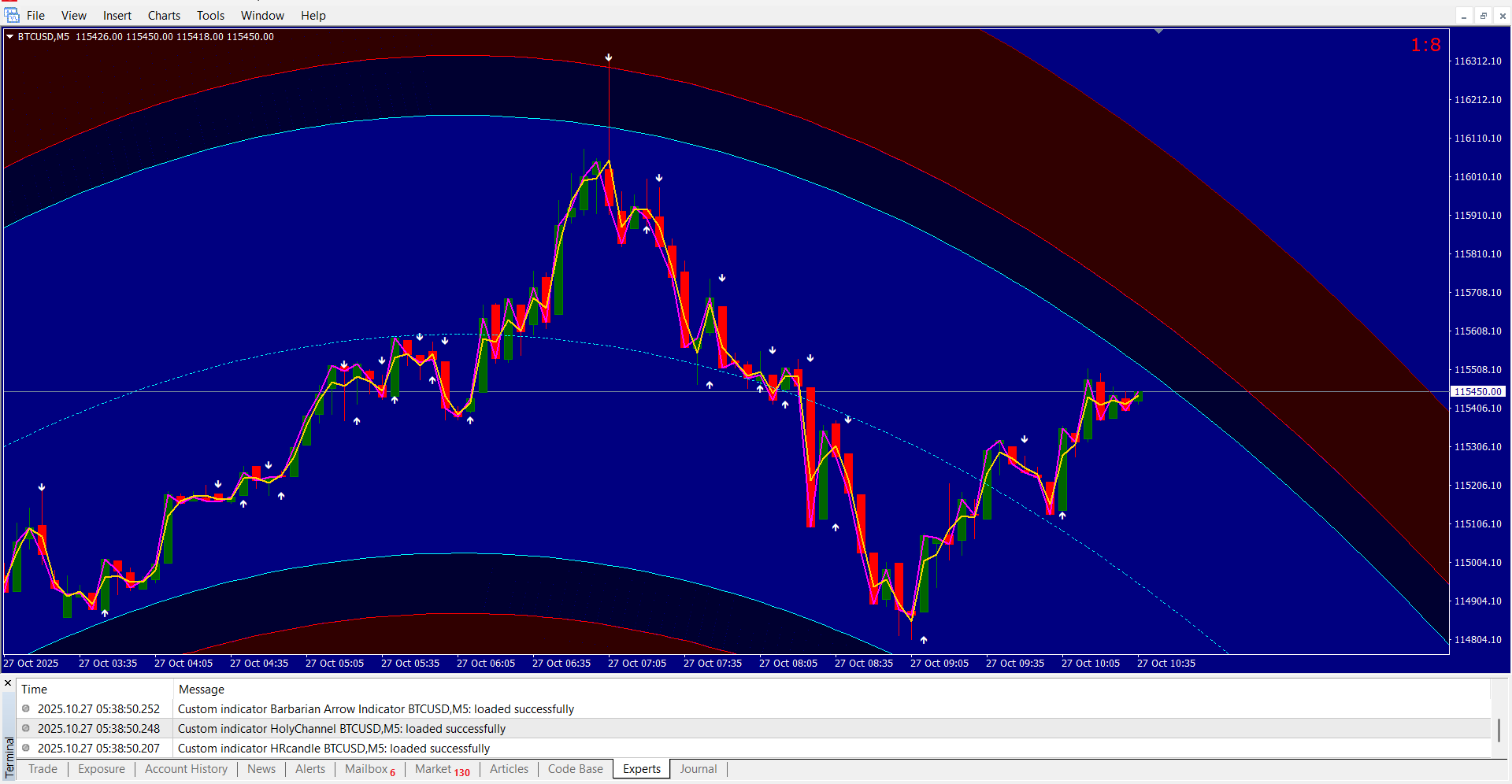Click the 27 Oct 10:35 time axis label
This screenshot has height=784, width=1512.
click(x=1166, y=663)
